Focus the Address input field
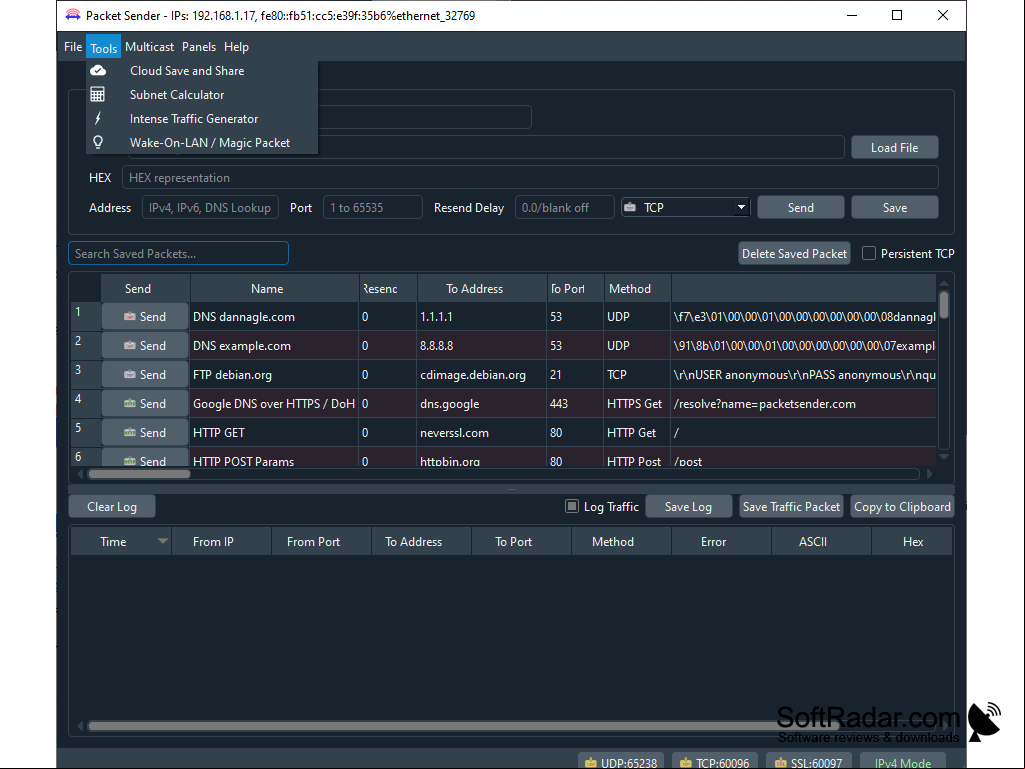 (210, 208)
